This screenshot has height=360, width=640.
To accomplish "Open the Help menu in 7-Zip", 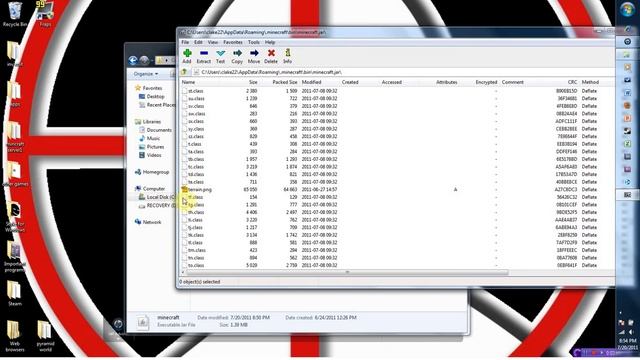I will (x=270, y=42).
